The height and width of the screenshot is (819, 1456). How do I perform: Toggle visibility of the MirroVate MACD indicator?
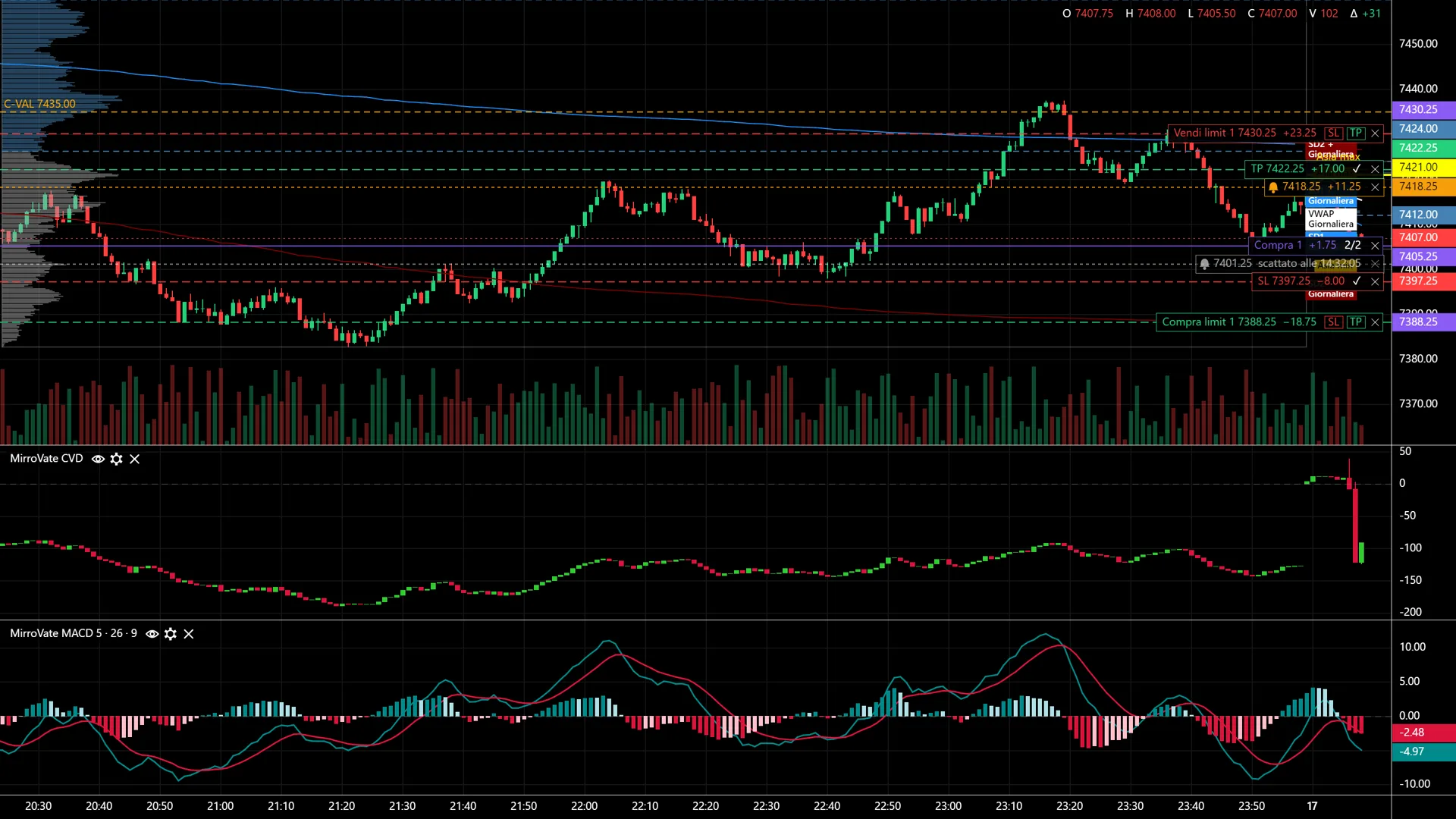click(152, 634)
